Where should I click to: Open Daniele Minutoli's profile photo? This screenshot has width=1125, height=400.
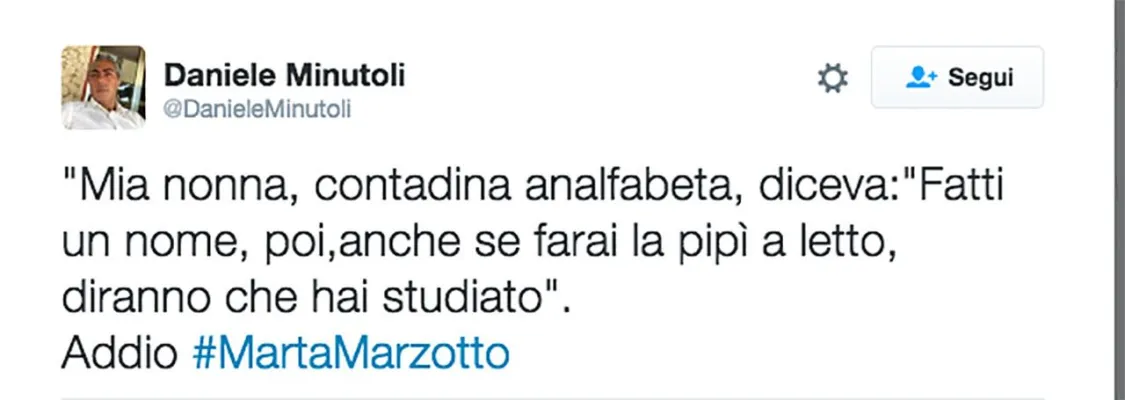click(103, 87)
